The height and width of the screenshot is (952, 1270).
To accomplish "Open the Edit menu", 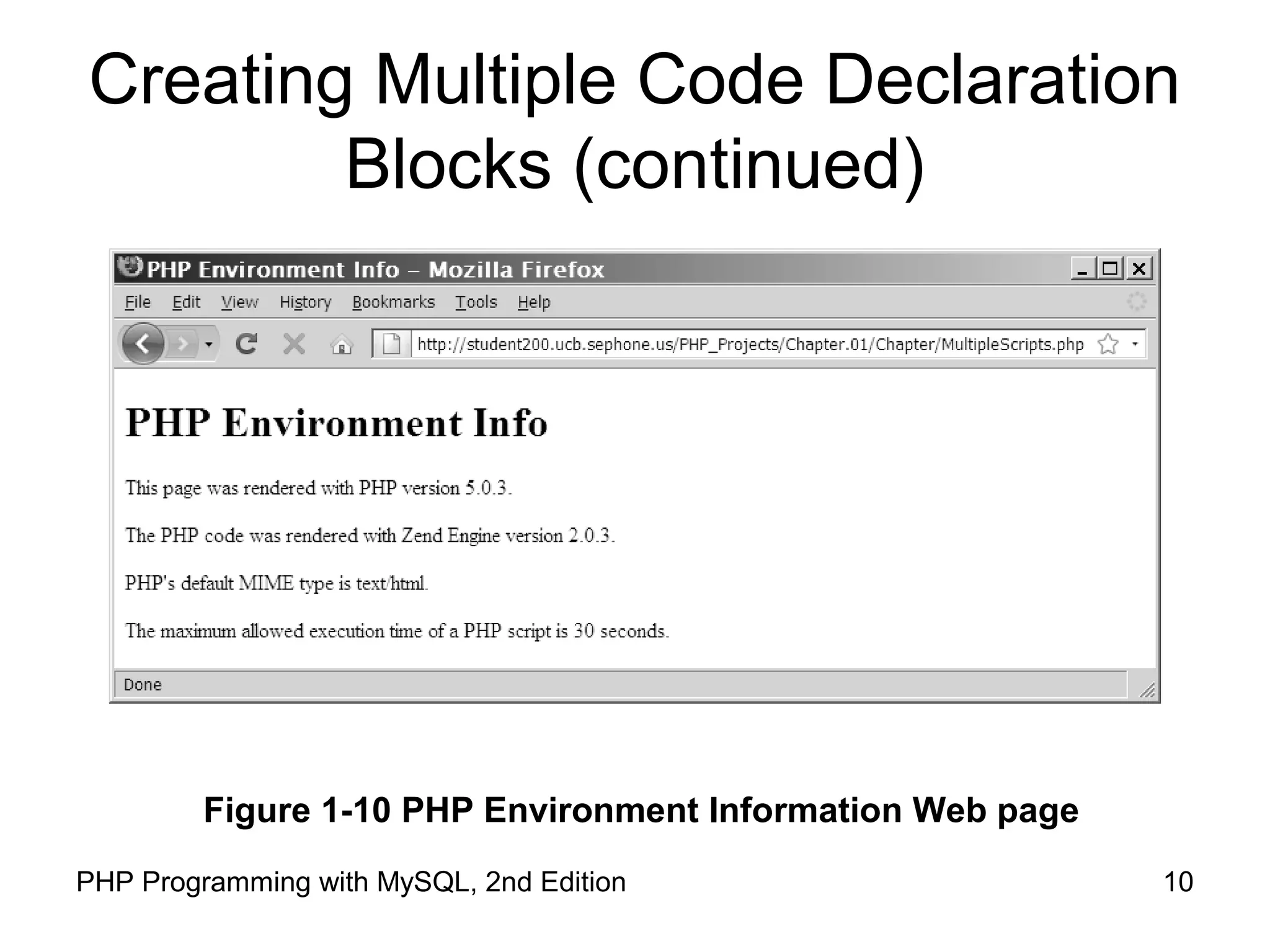I will click(x=186, y=302).
